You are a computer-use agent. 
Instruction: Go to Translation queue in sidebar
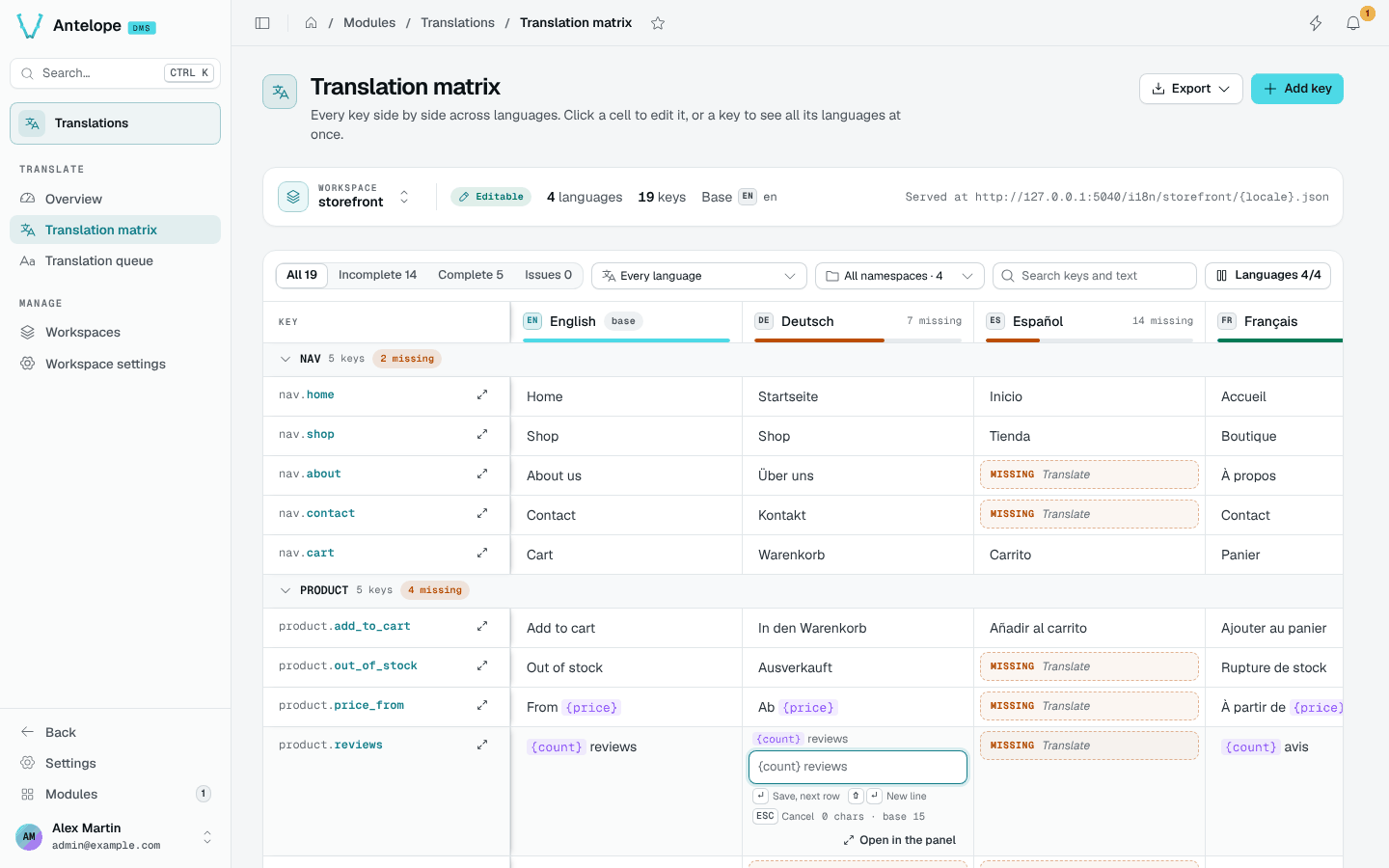click(x=116, y=260)
